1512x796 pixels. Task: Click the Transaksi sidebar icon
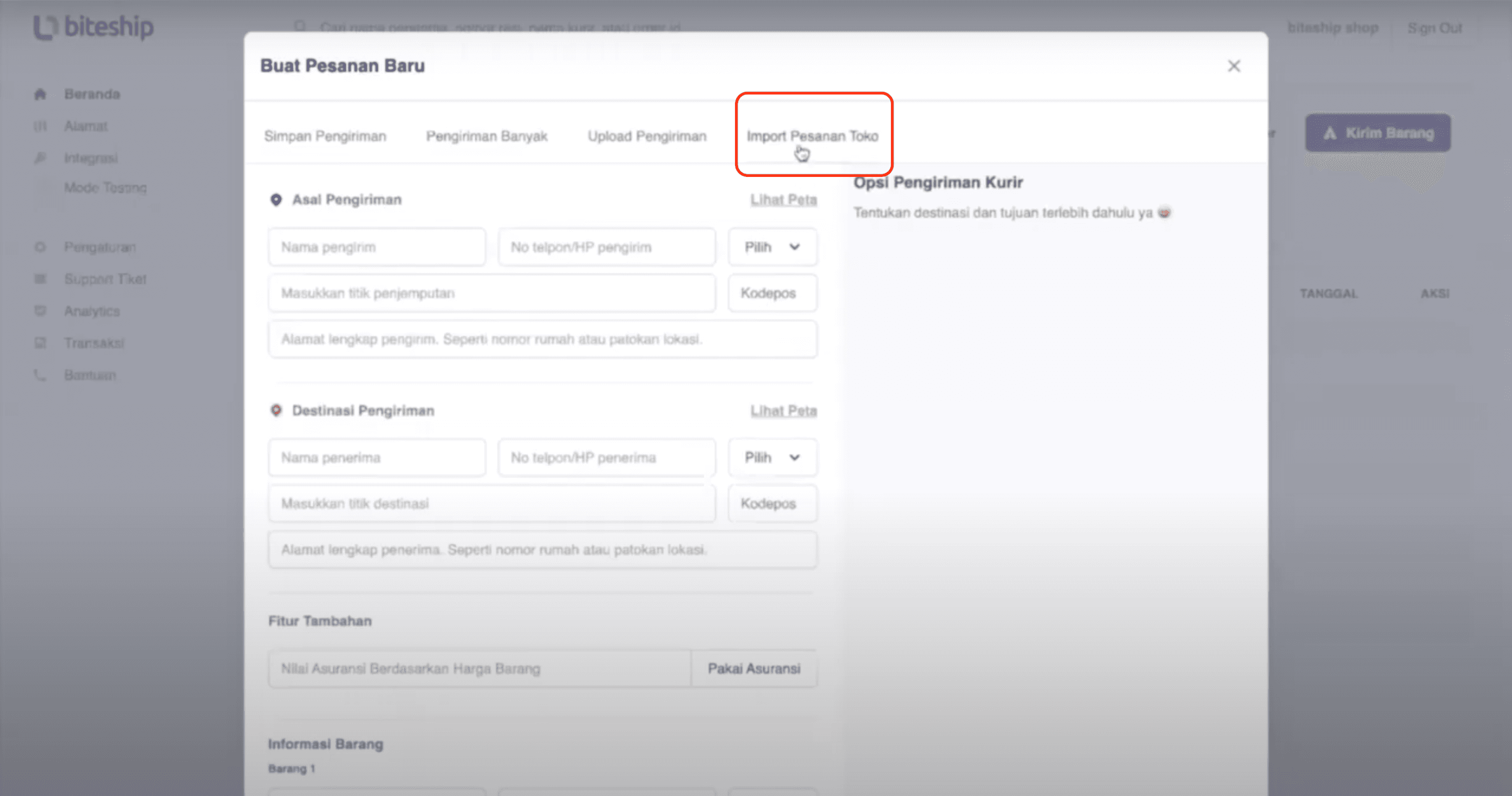(x=40, y=343)
